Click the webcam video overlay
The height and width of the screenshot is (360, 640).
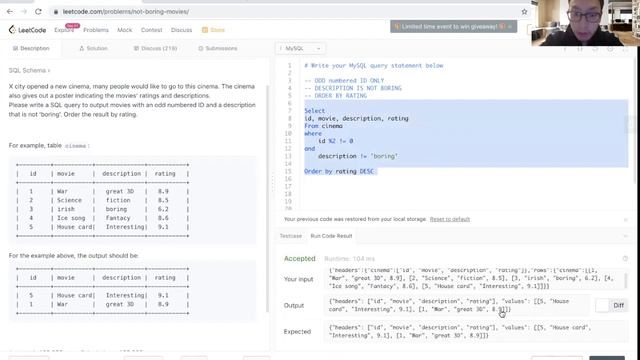[x=585, y=23]
